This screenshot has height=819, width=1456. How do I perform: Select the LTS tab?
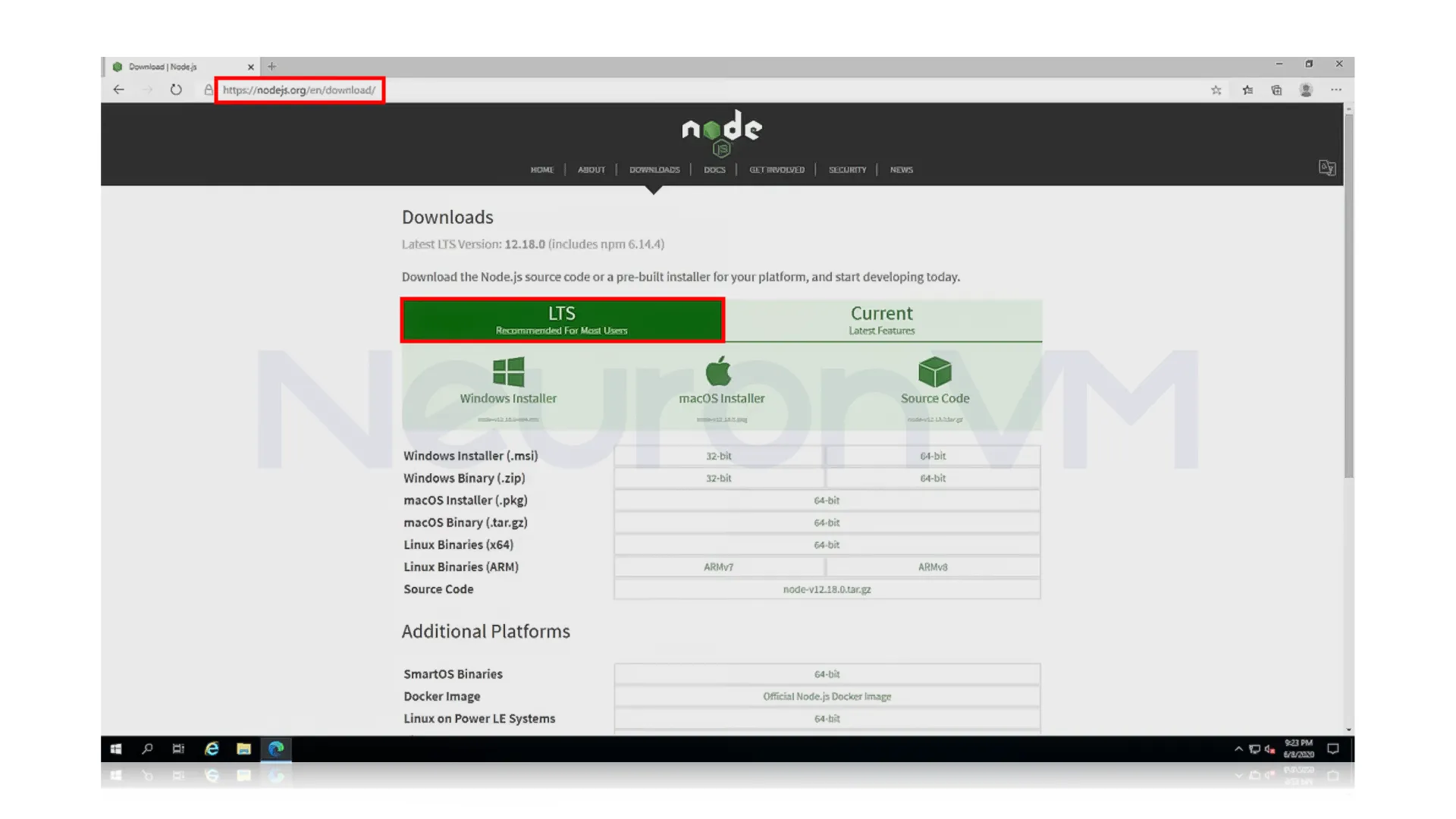[562, 320]
